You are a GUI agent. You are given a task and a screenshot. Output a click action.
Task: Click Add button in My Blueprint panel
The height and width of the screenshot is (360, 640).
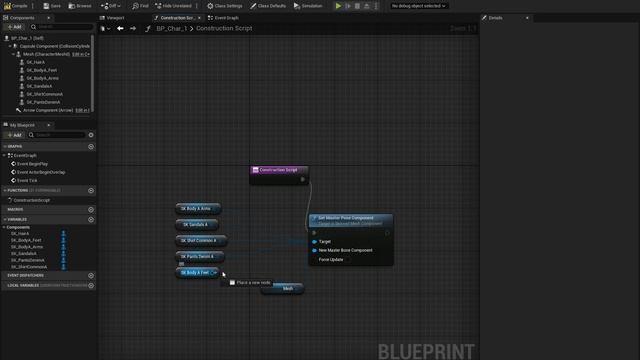click(14, 135)
